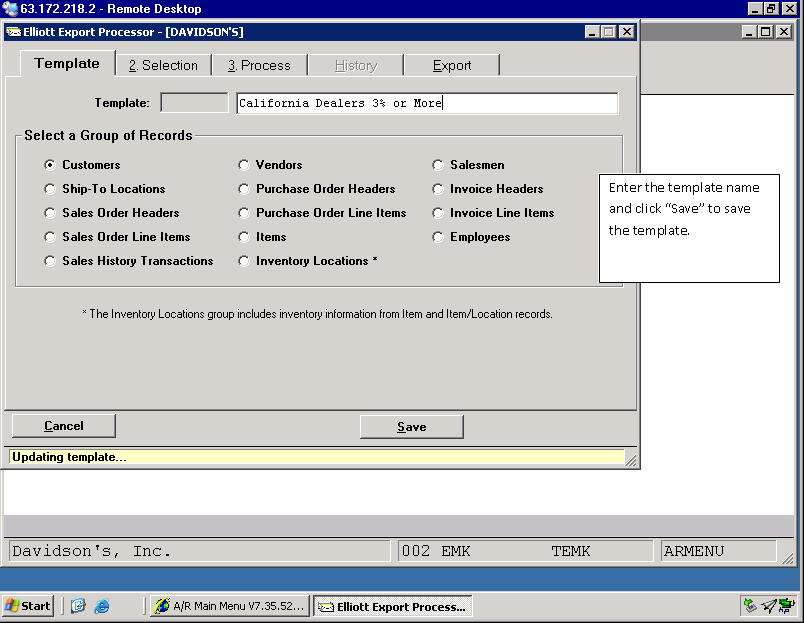Launch Internet Explorer from quick launch
Image resolution: width=804 pixels, height=623 pixels.
102,606
